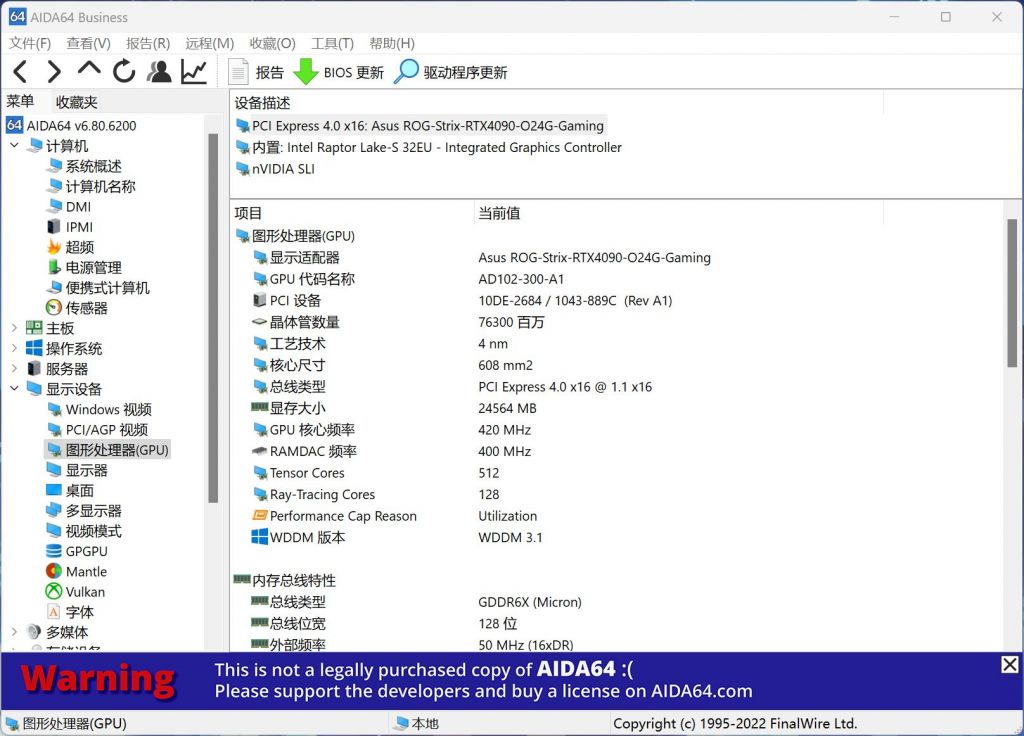This screenshot has width=1024, height=736.
Task: Collapse the 显示设备 tree branch
Action: 14,388
